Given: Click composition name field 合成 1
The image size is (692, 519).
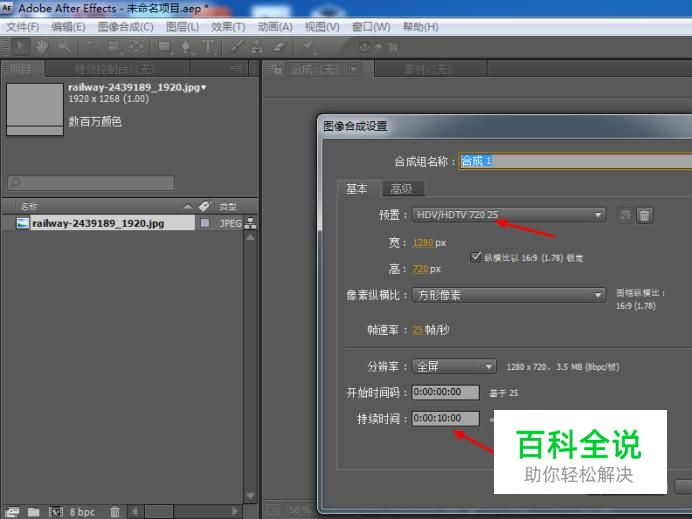Looking at the screenshot, I should (x=575, y=161).
